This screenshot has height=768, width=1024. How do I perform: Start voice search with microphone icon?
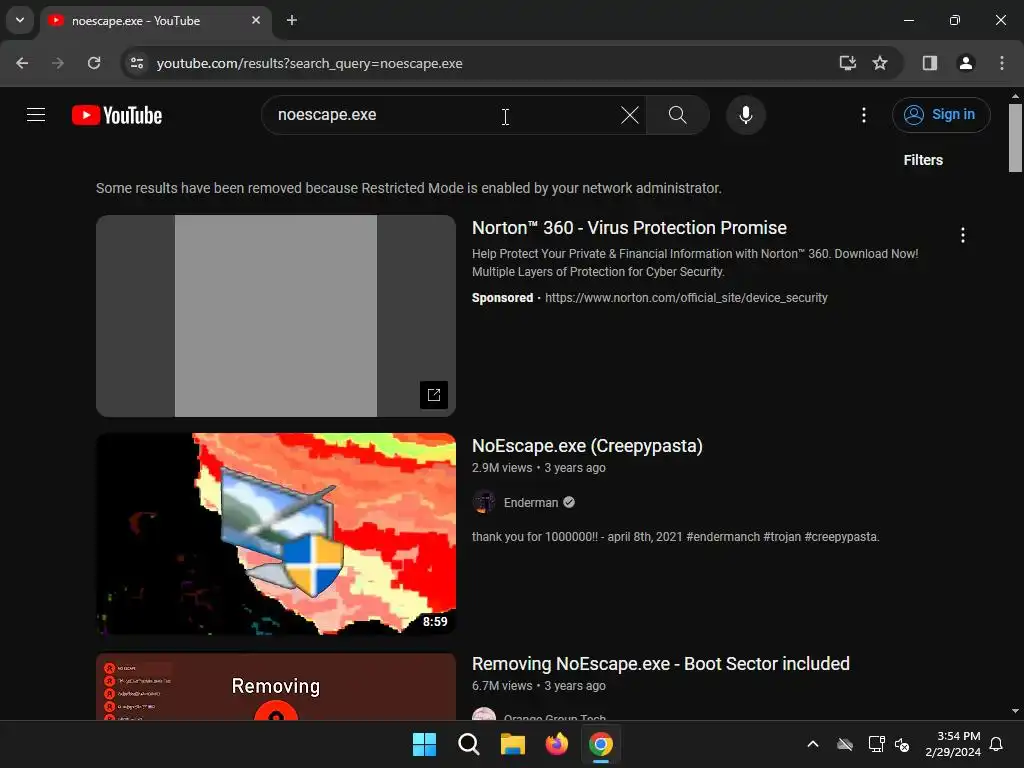[x=745, y=115]
